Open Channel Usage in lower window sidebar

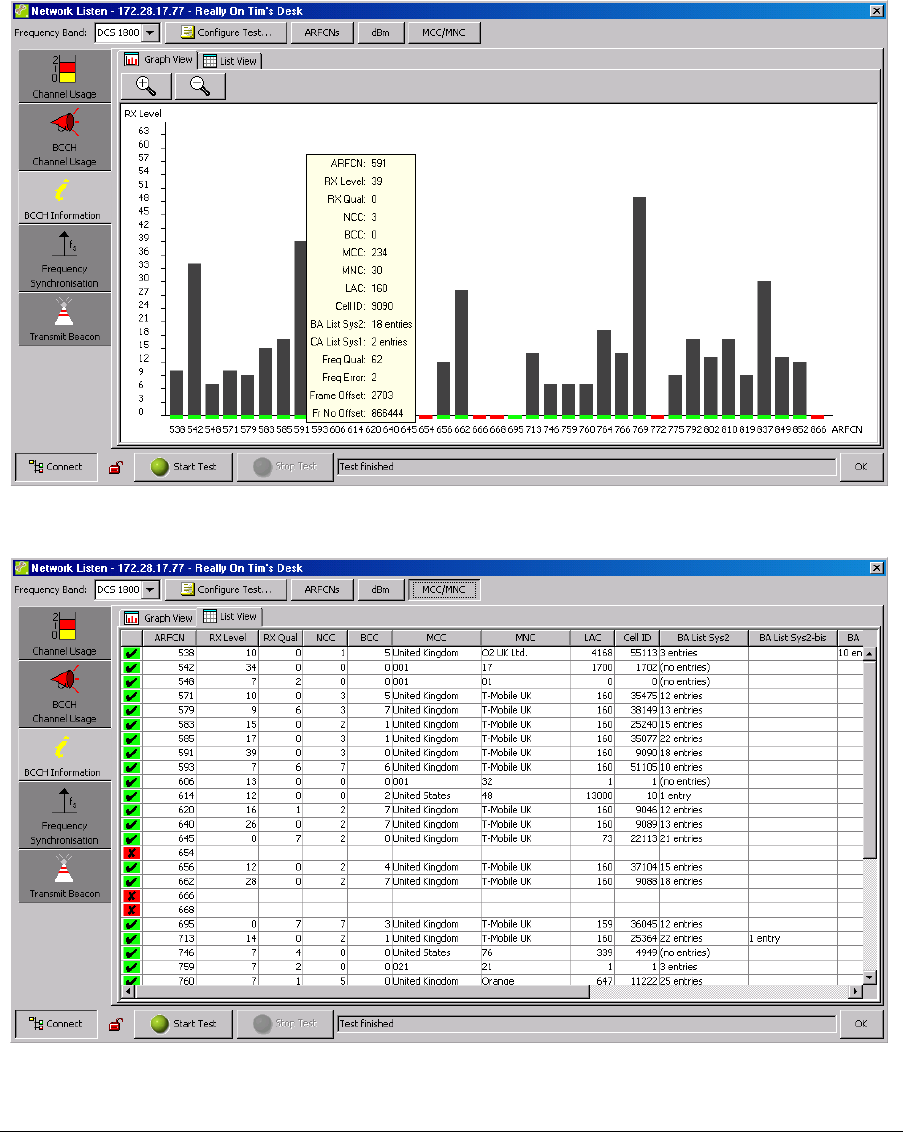coord(64,633)
